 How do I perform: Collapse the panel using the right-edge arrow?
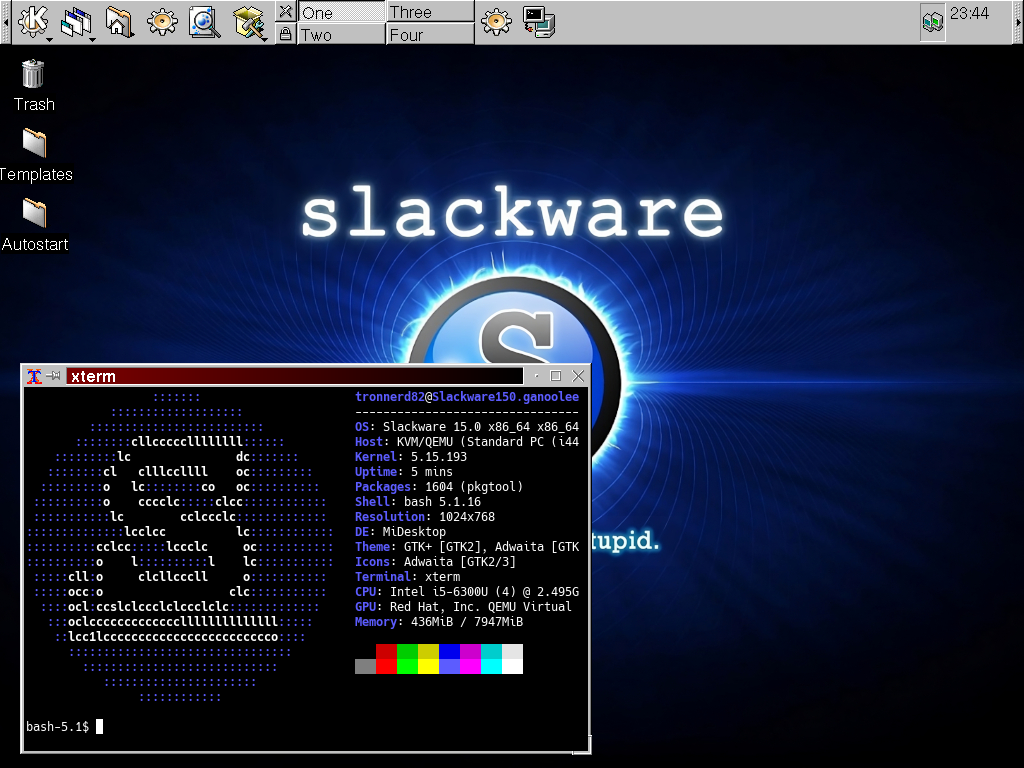[x=1016, y=22]
